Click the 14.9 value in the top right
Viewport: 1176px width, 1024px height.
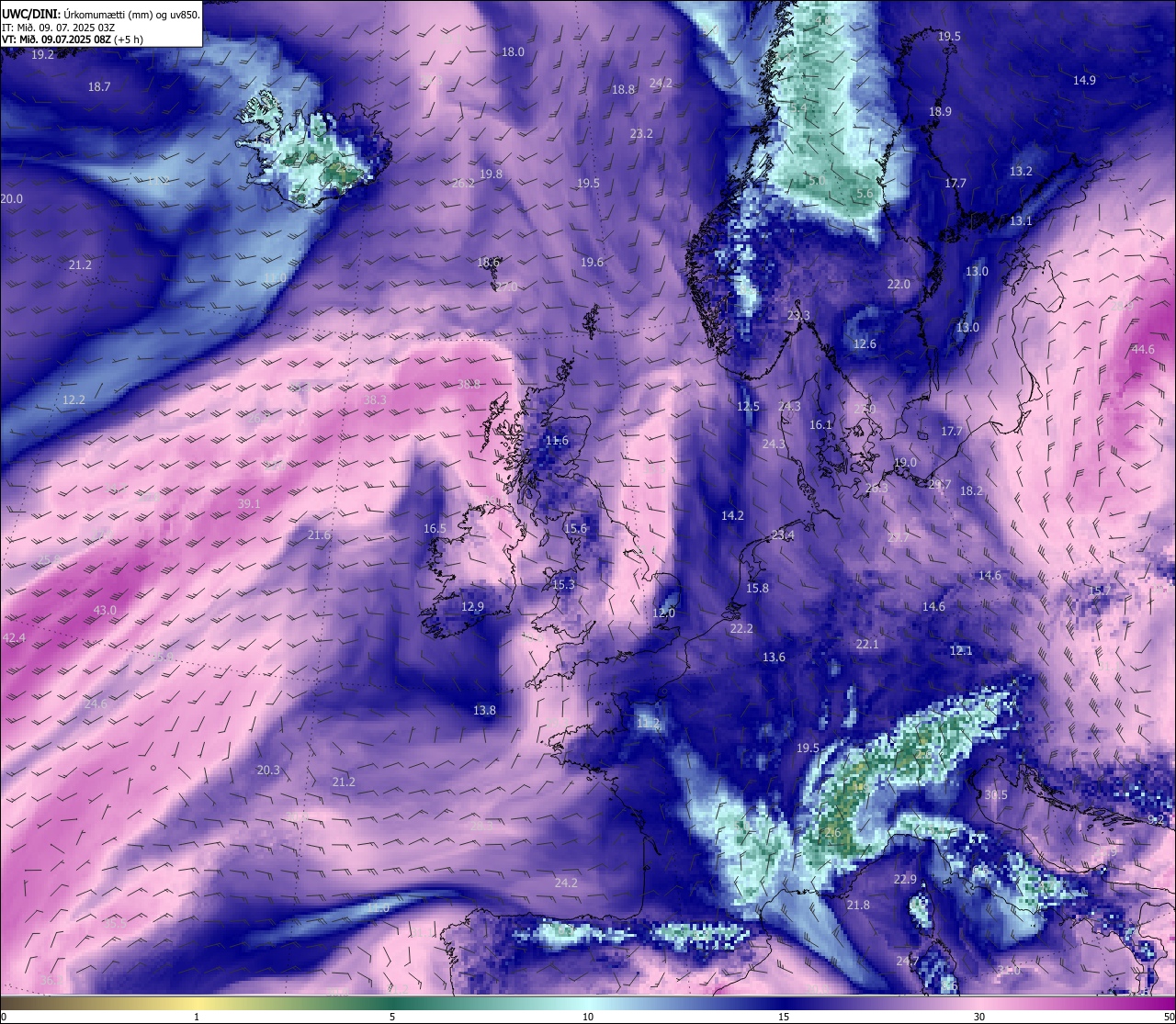[1084, 81]
